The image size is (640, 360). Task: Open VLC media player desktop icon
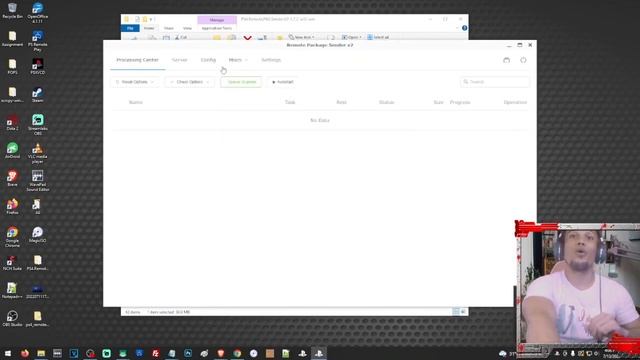click(38, 153)
